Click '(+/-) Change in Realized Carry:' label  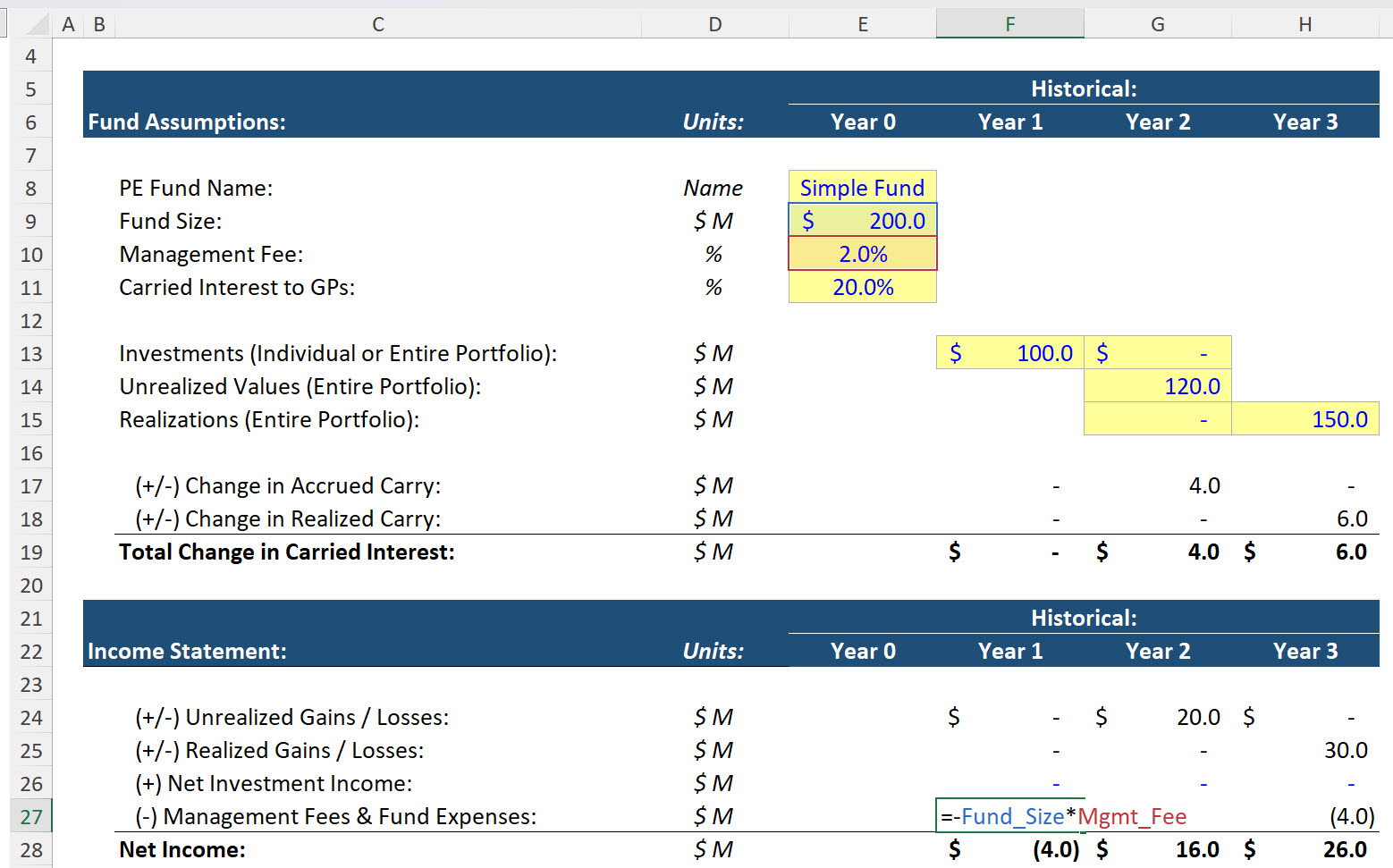[288, 518]
